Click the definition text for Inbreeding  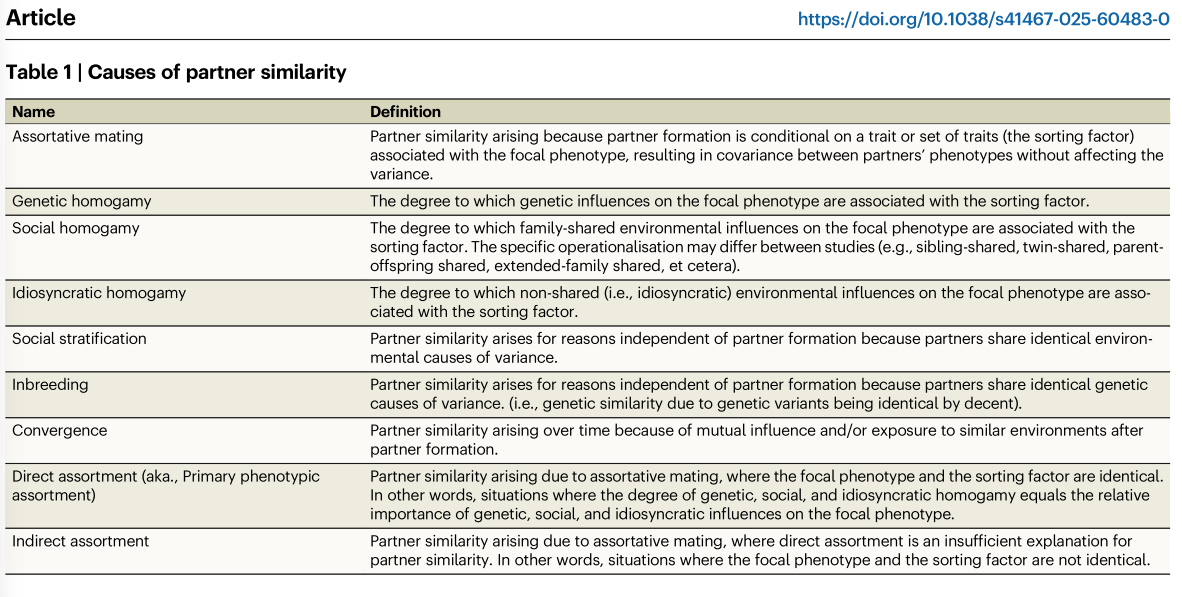pos(758,394)
